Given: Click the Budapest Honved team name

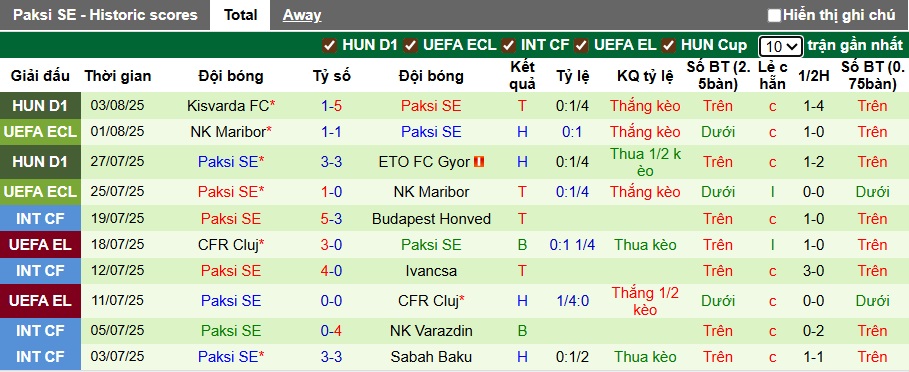Looking at the screenshot, I should pyautogui.click(x=431, y=219).
